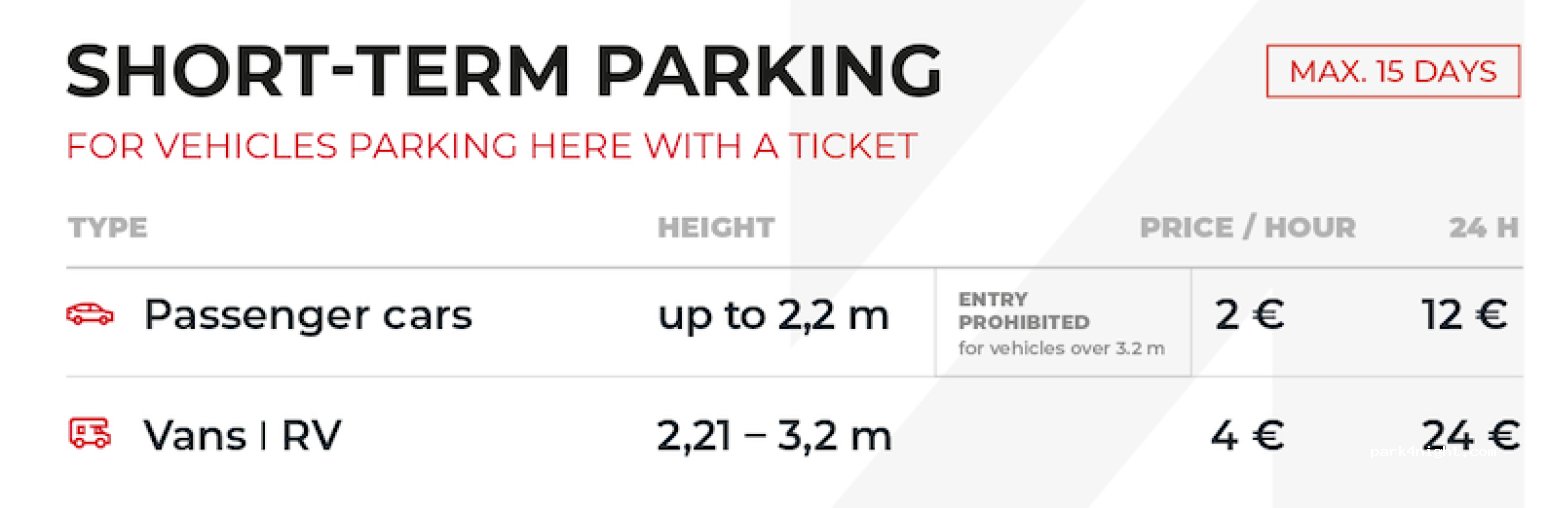Click the 24 H column header

pos(1483,228)
